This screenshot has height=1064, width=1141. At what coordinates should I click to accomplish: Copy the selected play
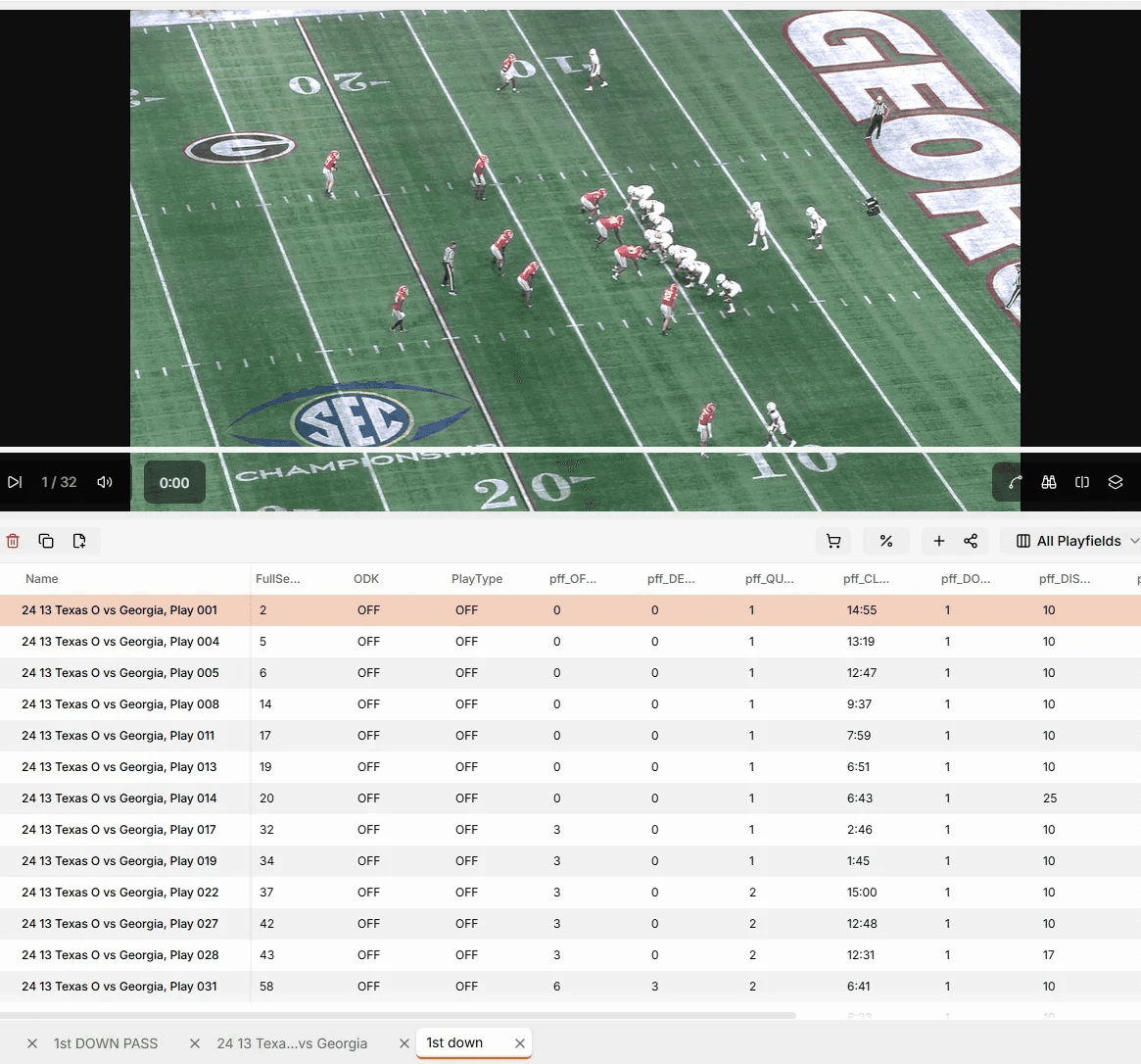(46, 541)
